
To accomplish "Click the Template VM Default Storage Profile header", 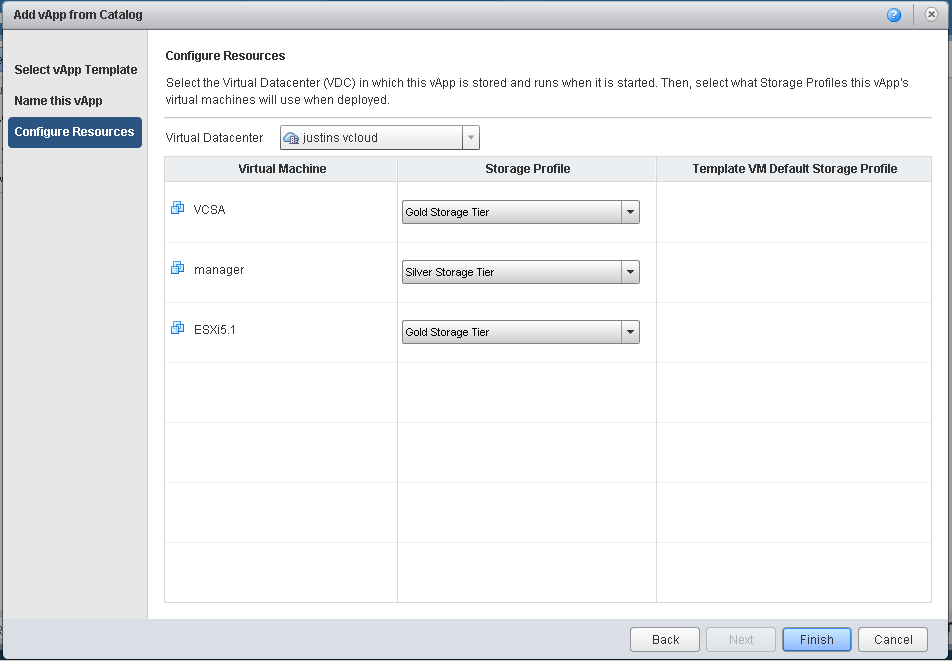I will pyautogui.click(x=794, y=169).
